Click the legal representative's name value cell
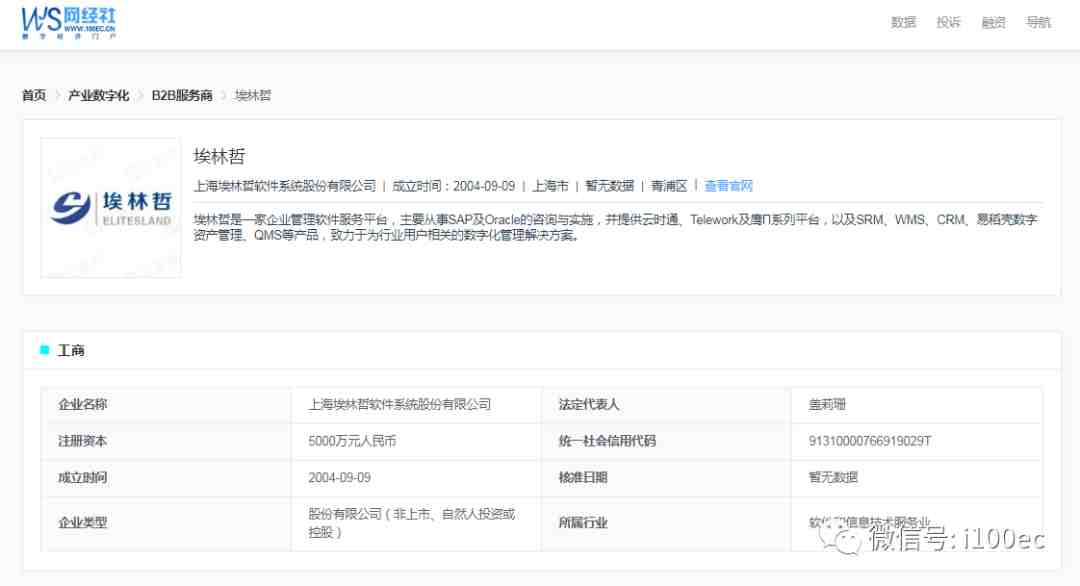1080x586 pixels. [917, 405]
